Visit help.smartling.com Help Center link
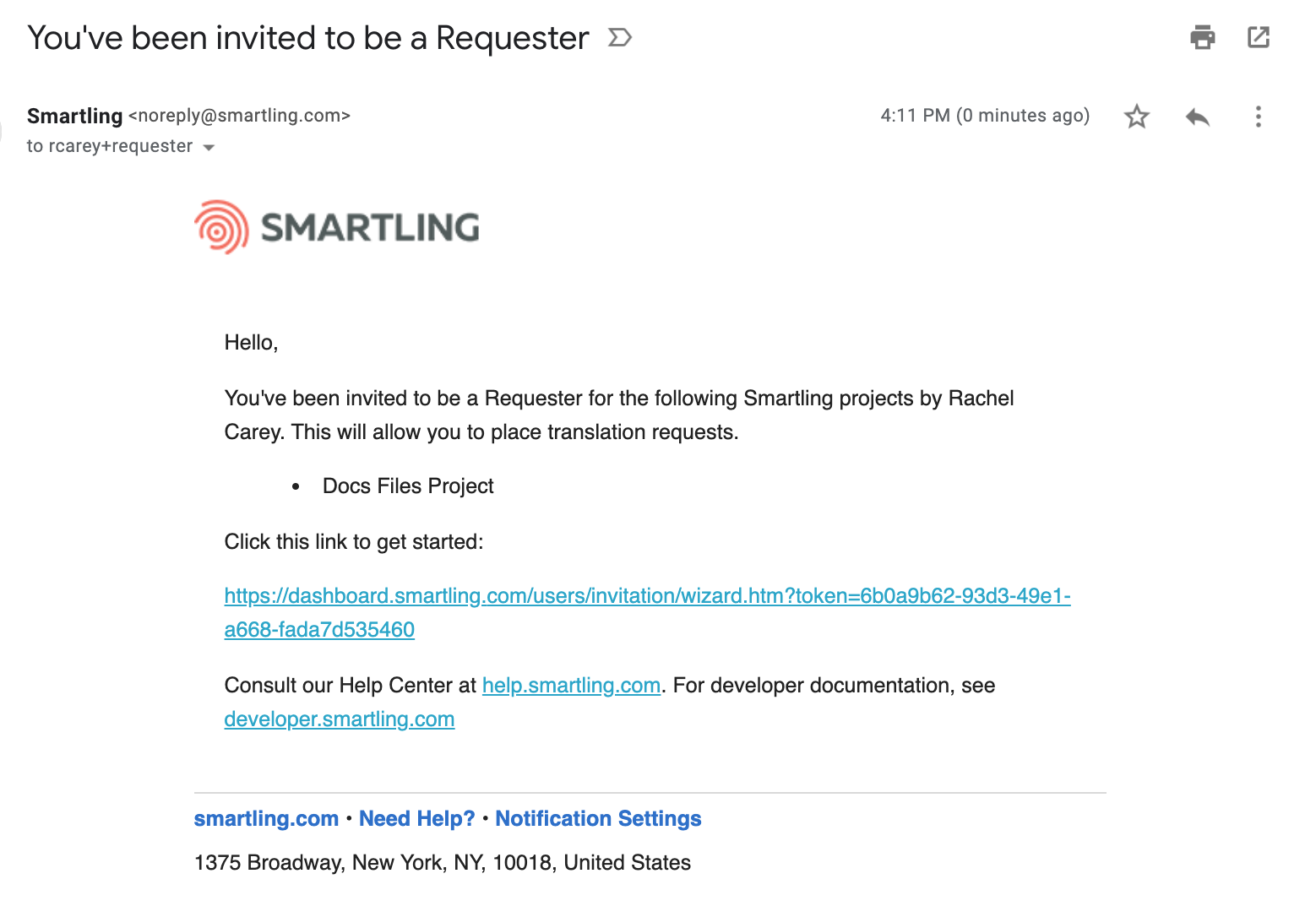 [571, 685]
